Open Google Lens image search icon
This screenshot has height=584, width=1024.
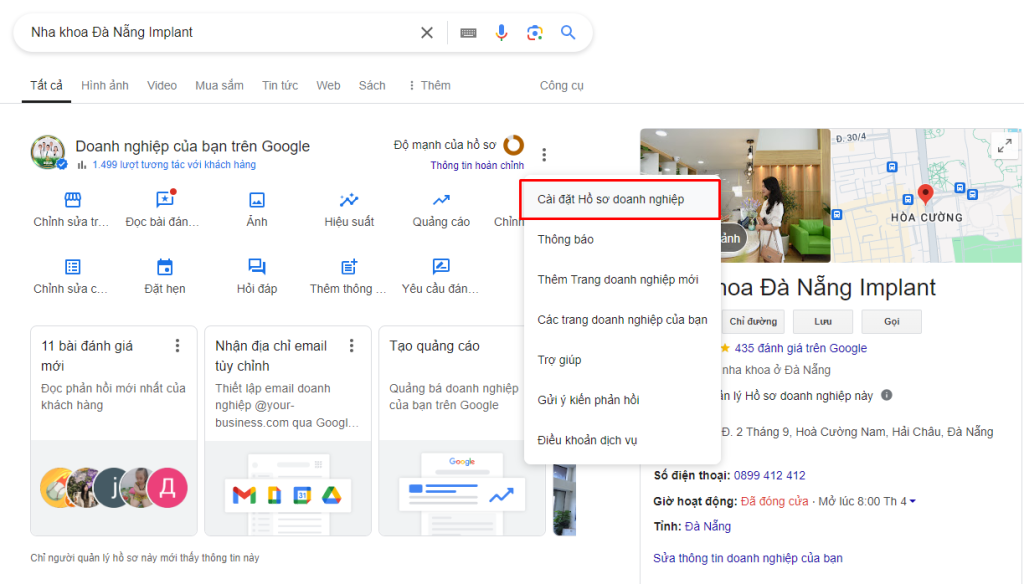[x=535, y=31]
